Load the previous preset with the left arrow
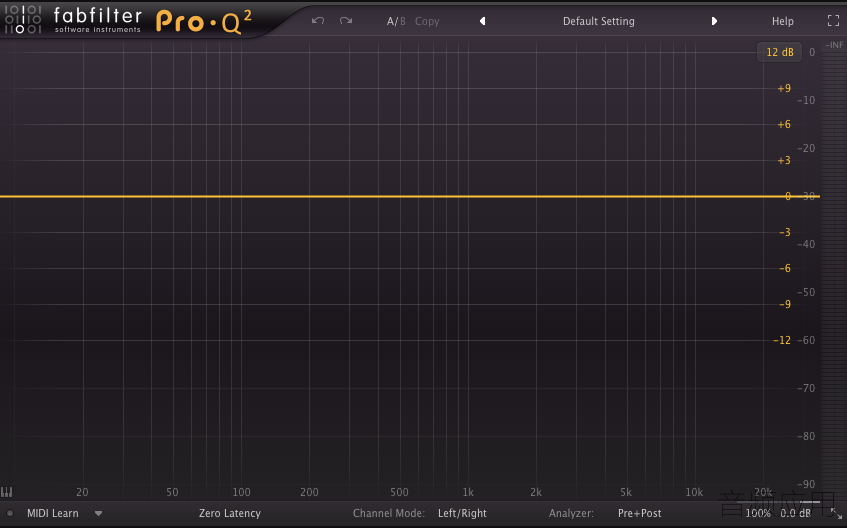The height and width of the screenshot is (528, 847). [482, 21]
